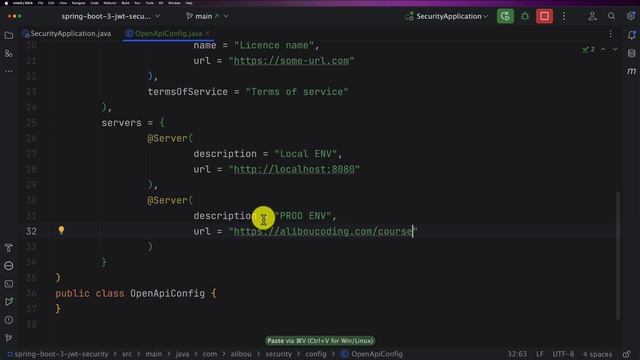Open inspections widget showing 2 warnings
640x360 pixels.
tap(589, 49)
